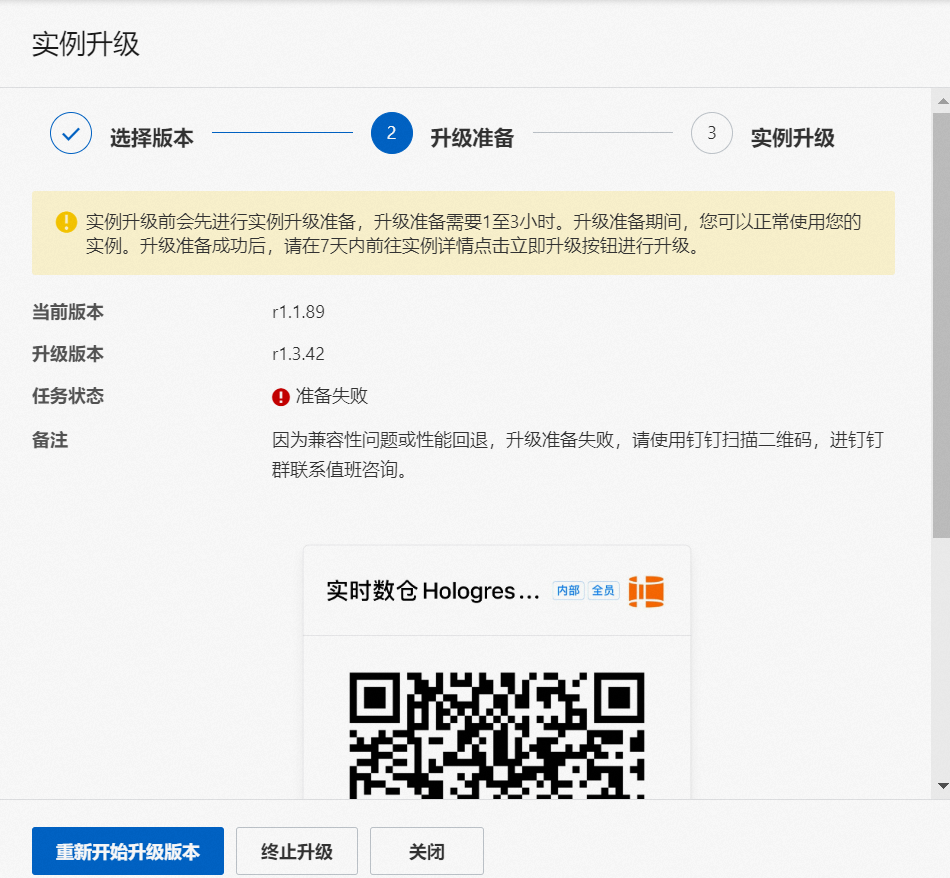Click the orange Hologres logo icon

click(x=646, y=591)
